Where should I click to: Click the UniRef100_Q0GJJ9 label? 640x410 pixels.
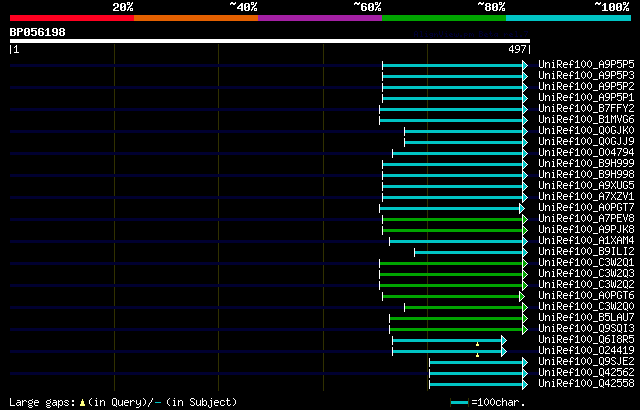pyautogui.click(x=586, y=142)
